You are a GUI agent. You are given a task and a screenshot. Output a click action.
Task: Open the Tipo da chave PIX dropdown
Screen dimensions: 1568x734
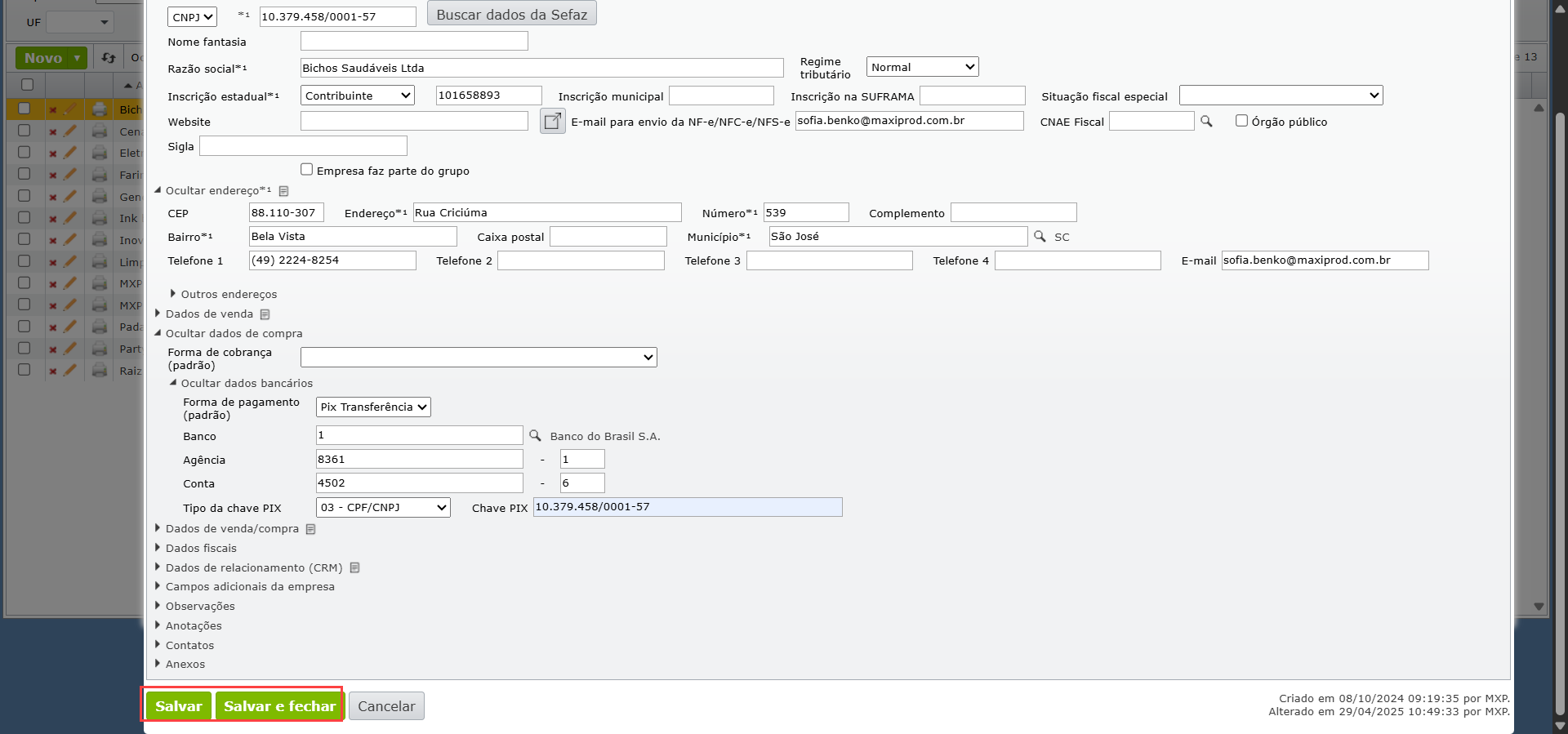(x=383, y=508)
